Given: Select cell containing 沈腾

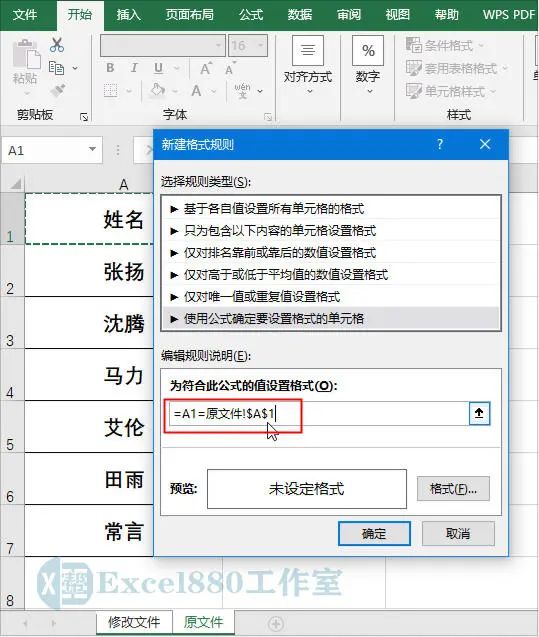Looking at the screenshot, I should [89, 323].
